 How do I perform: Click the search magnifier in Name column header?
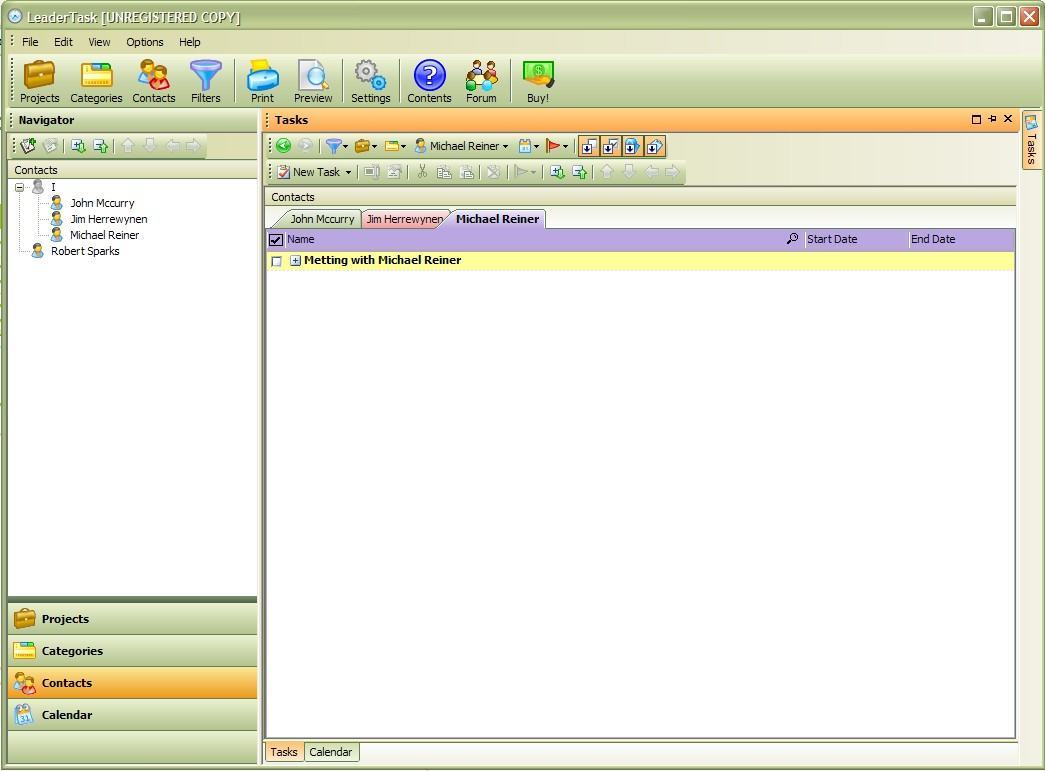[x=792, y=239]
